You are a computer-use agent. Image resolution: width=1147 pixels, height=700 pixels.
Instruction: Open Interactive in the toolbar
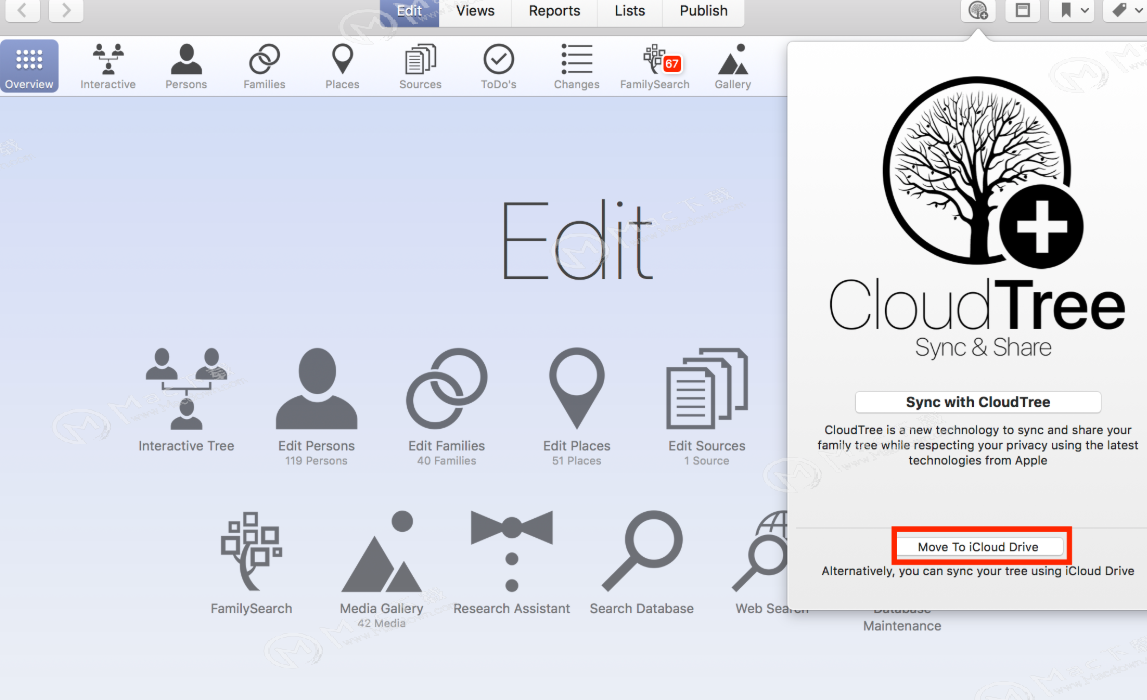tap(108, 66)
